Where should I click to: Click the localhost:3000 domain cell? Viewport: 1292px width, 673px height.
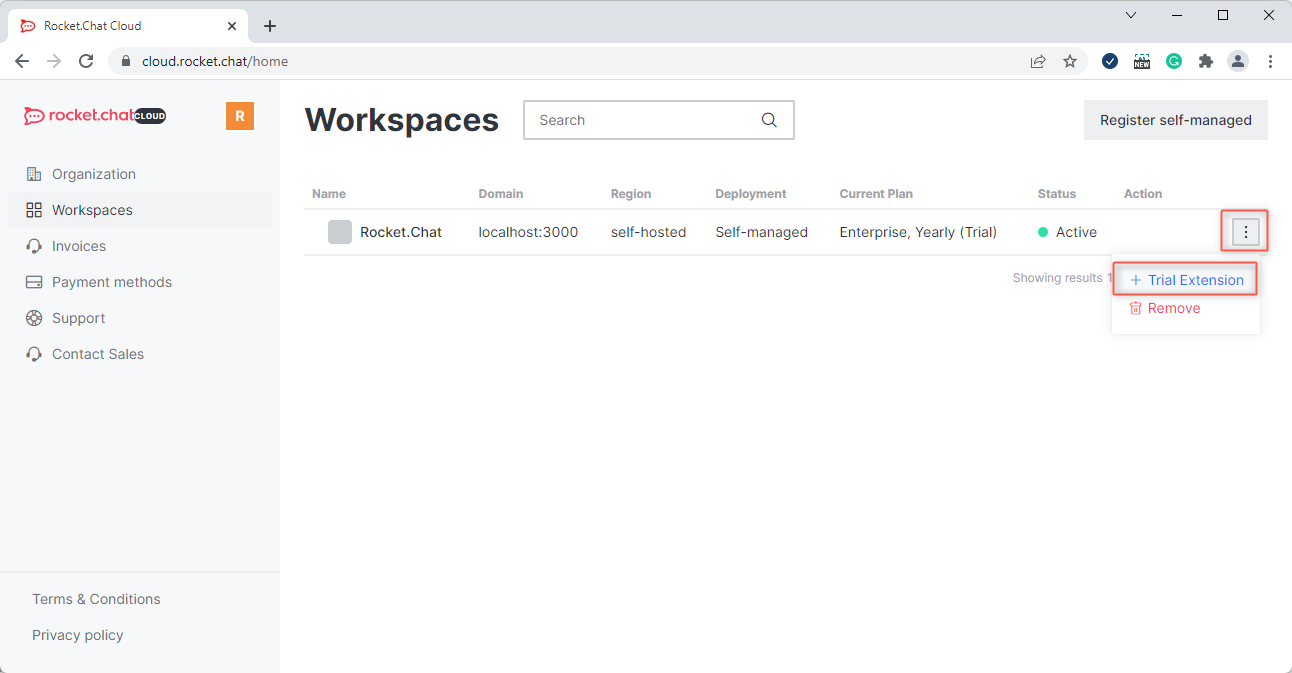(528, 232)
